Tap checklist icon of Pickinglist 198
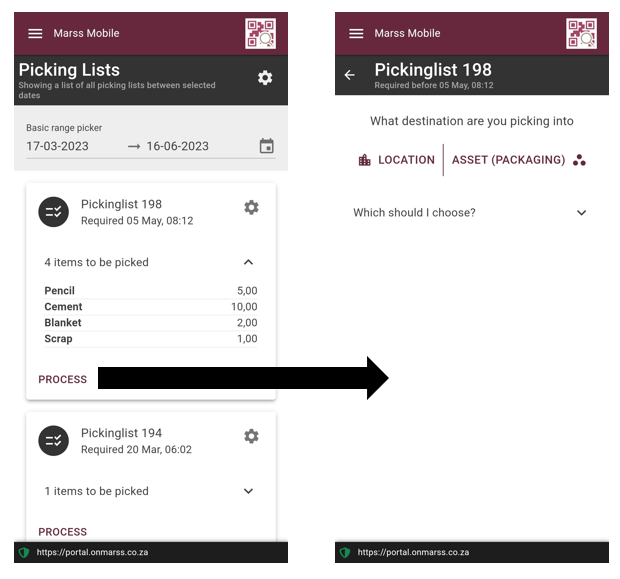 pos(53,212)
